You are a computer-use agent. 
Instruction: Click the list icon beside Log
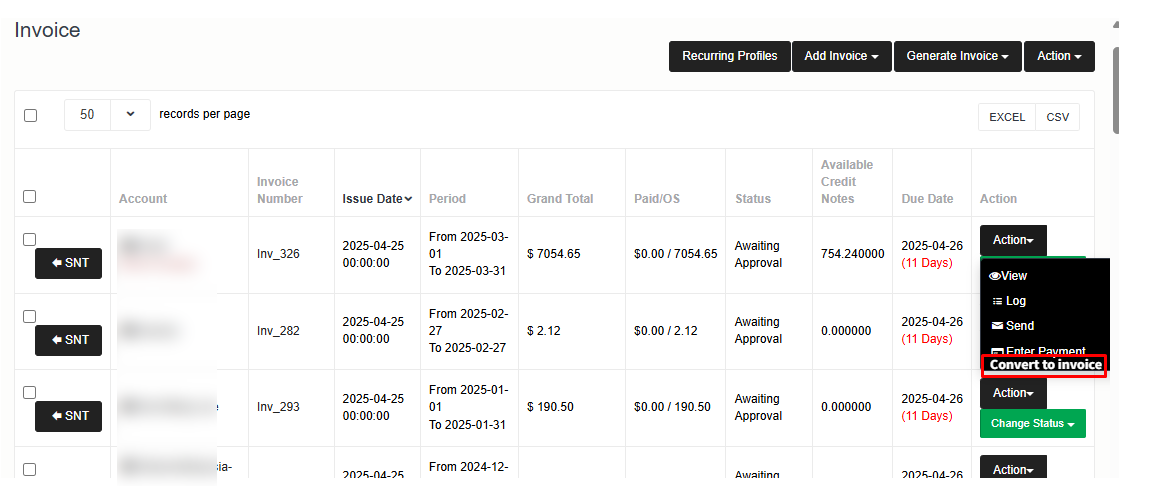995,301
